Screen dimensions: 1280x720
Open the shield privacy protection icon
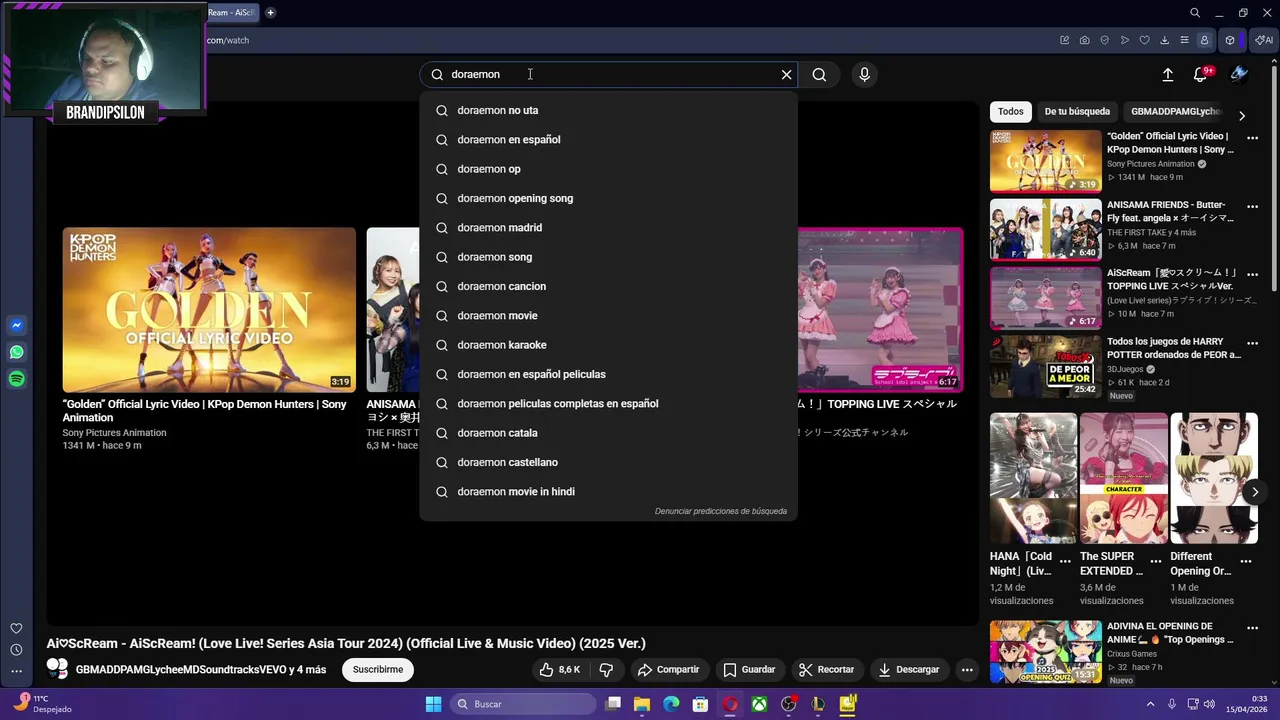[1105, 40]
